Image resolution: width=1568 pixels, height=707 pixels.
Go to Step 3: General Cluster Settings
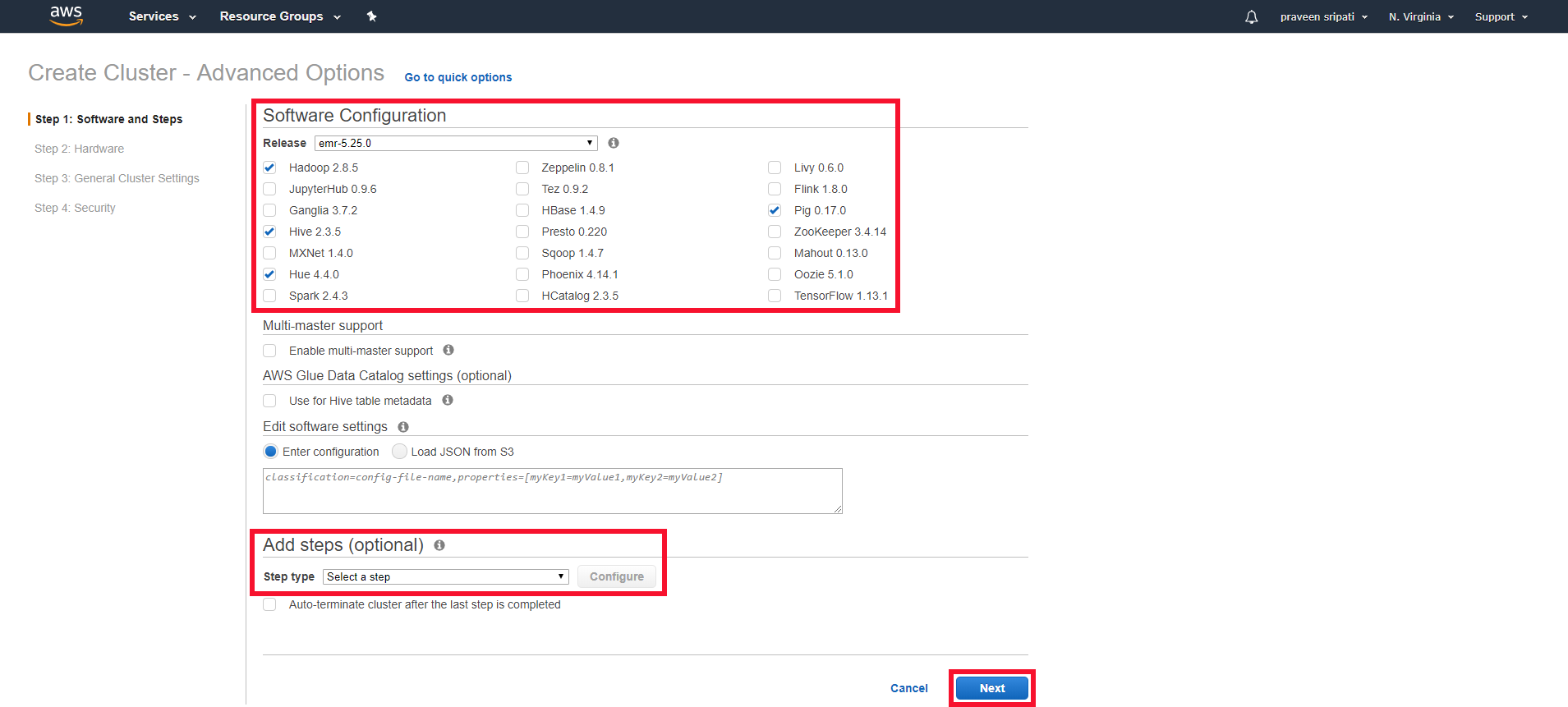117,178
